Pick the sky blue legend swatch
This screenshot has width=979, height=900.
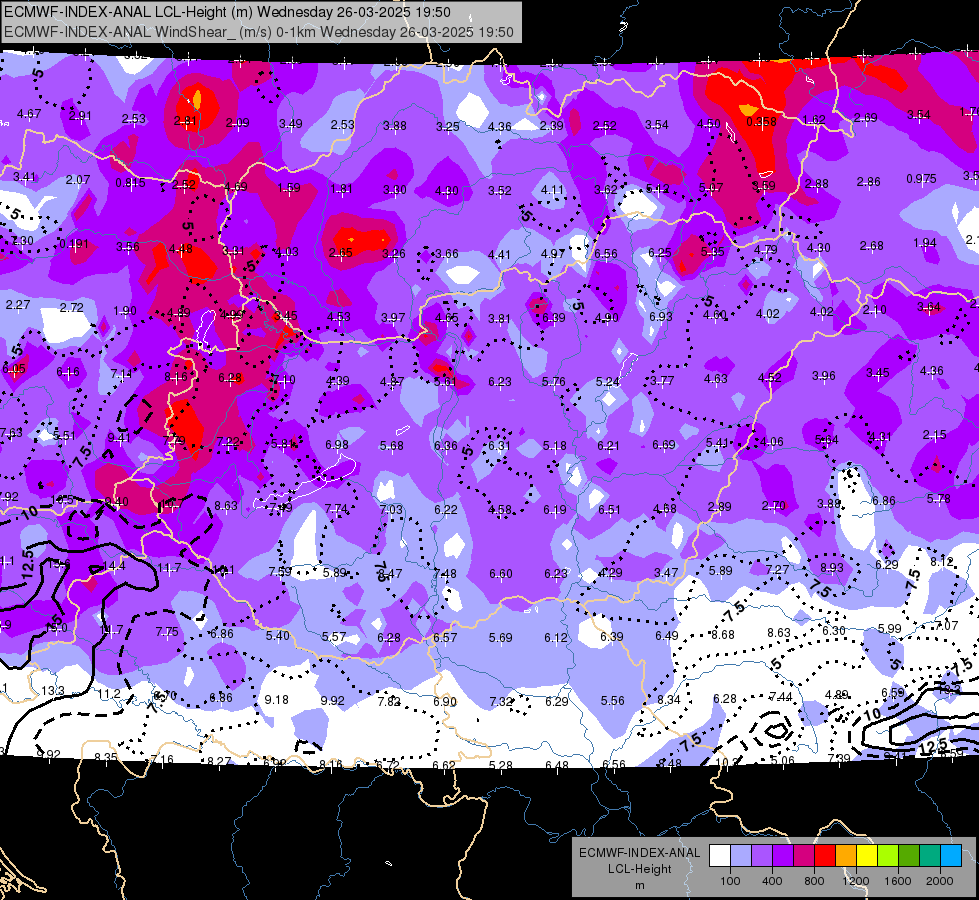(x=951, y=856)
